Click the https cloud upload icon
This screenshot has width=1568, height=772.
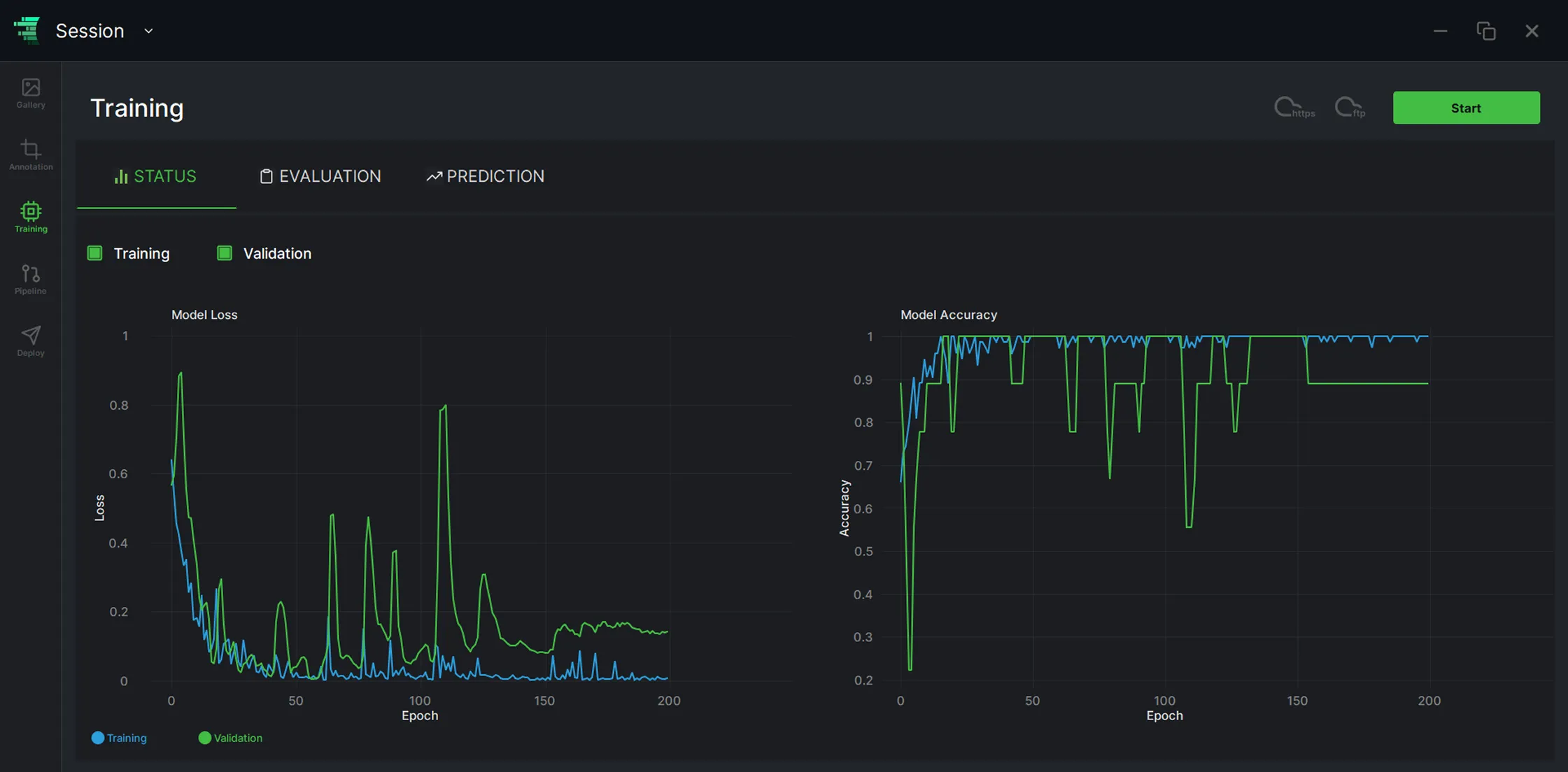click(x=1294, y=108)
